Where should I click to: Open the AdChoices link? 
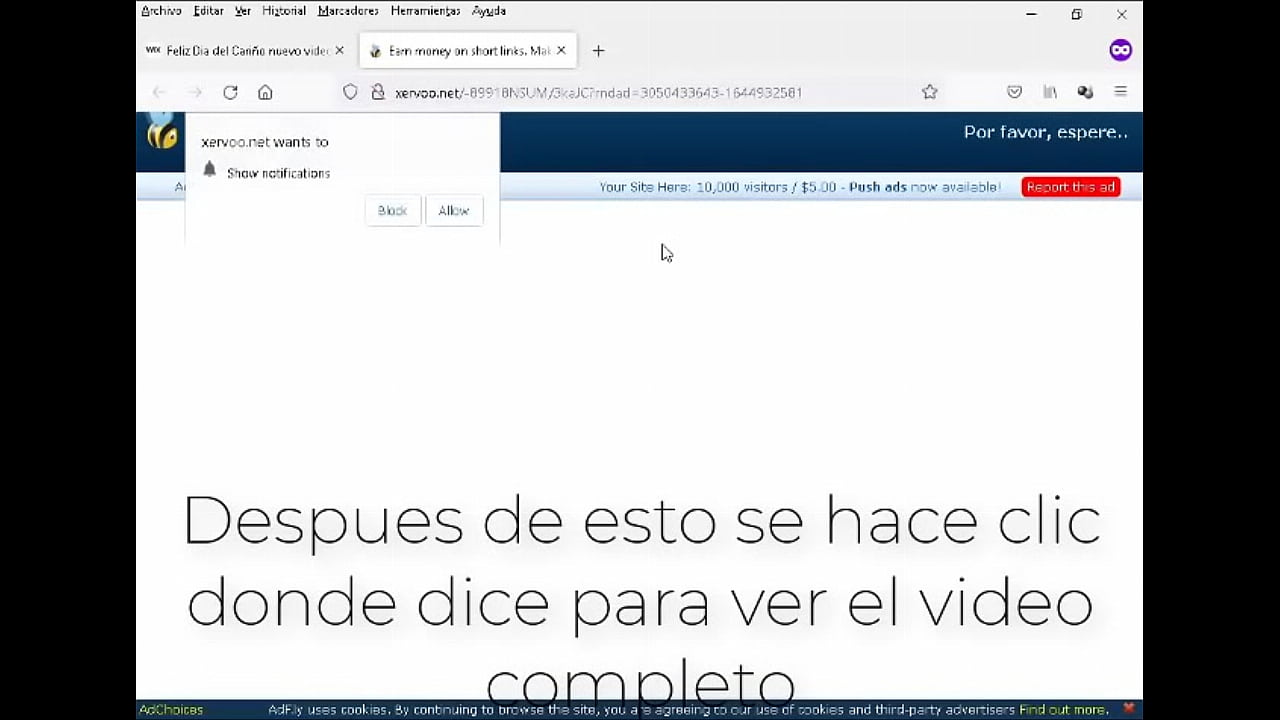click(171, 710)
